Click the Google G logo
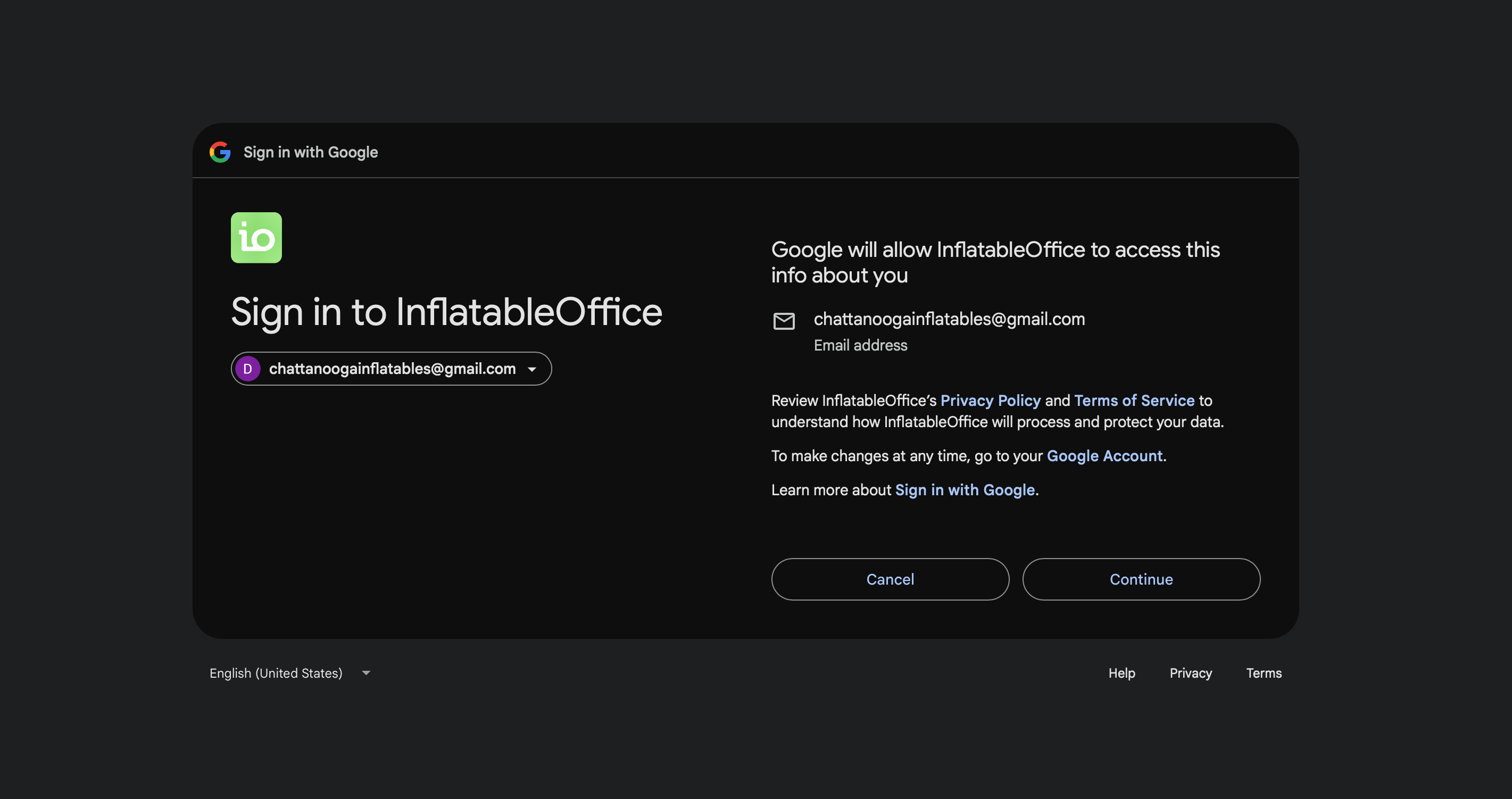The image size is (1512, 799). coord(220,152)
